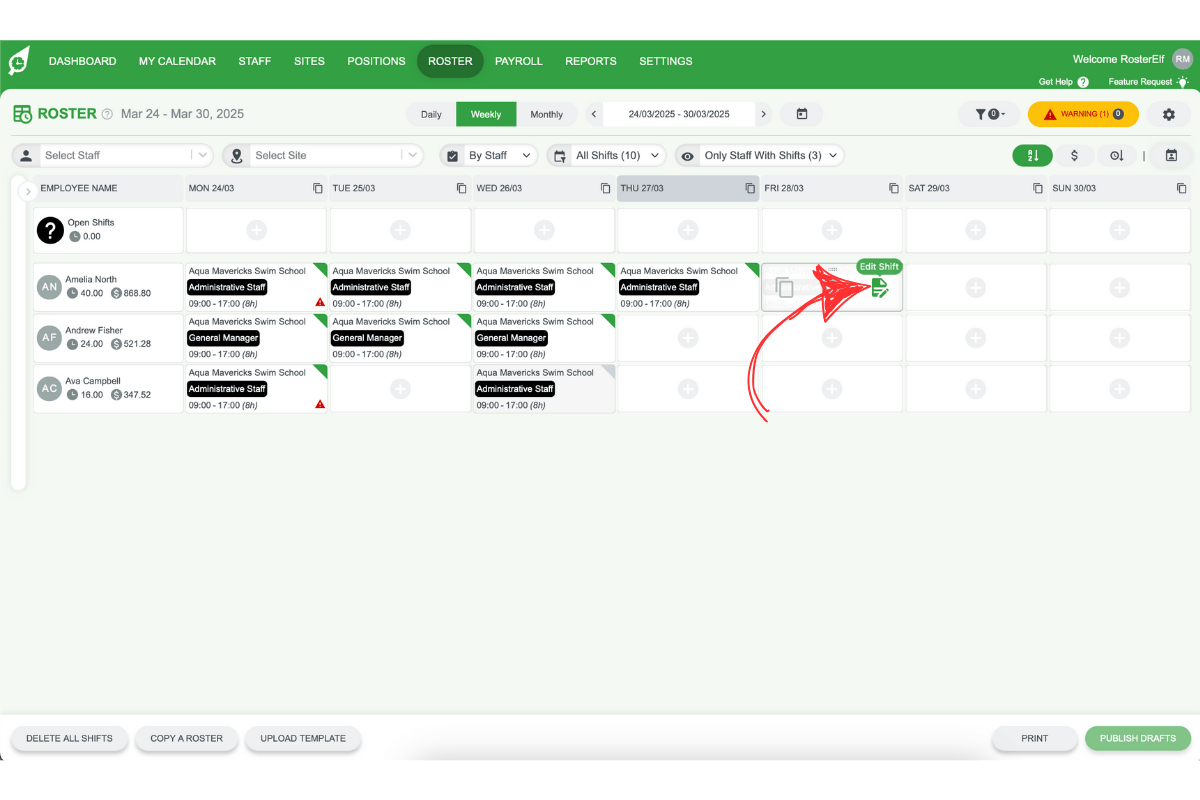Sort shifts by time with clock icon
The width and height of the screenshot is (1200, 800).
pyautogui.click(x=1117, y=156)
